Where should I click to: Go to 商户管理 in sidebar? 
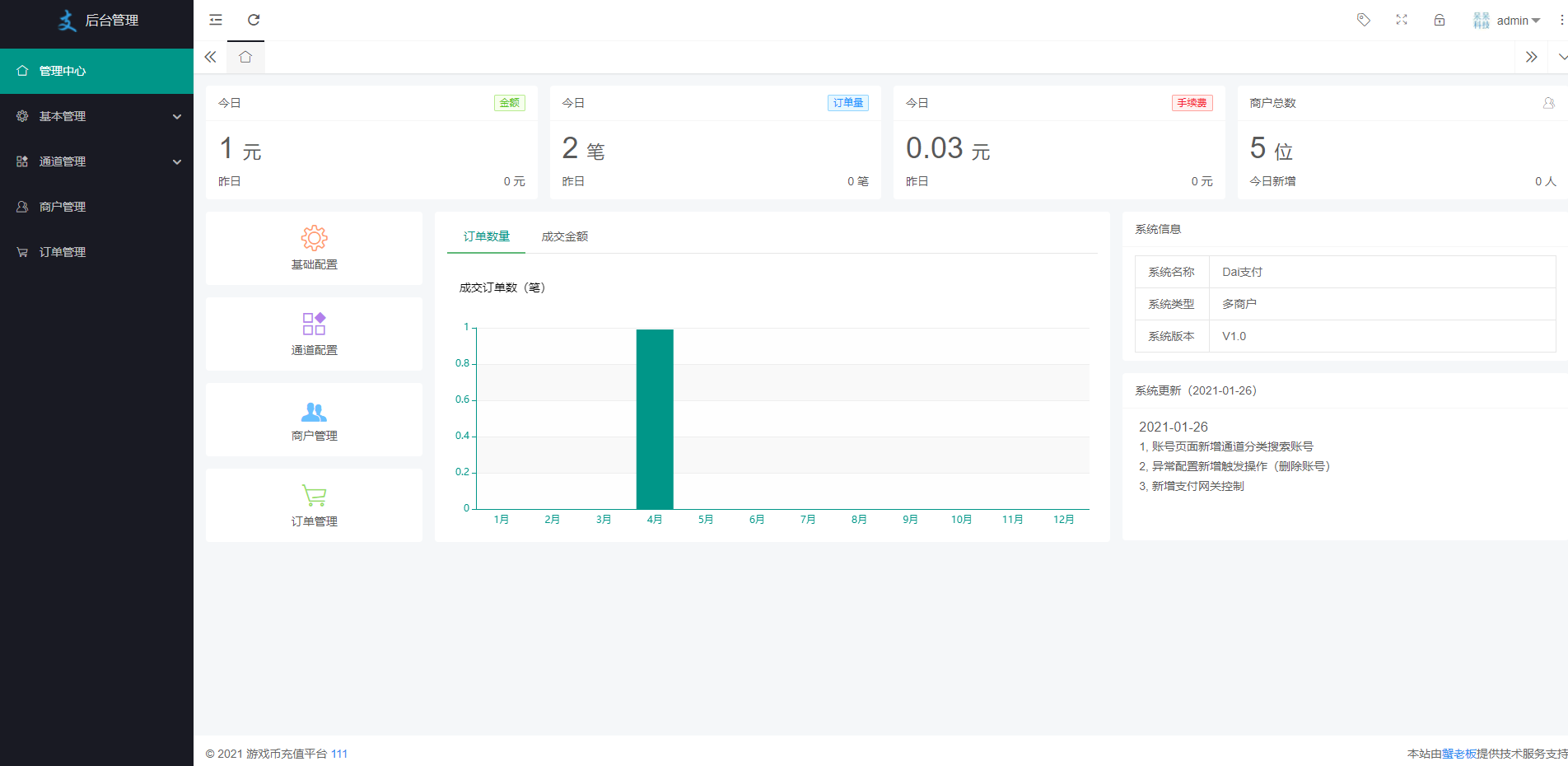tap(63, 207)
